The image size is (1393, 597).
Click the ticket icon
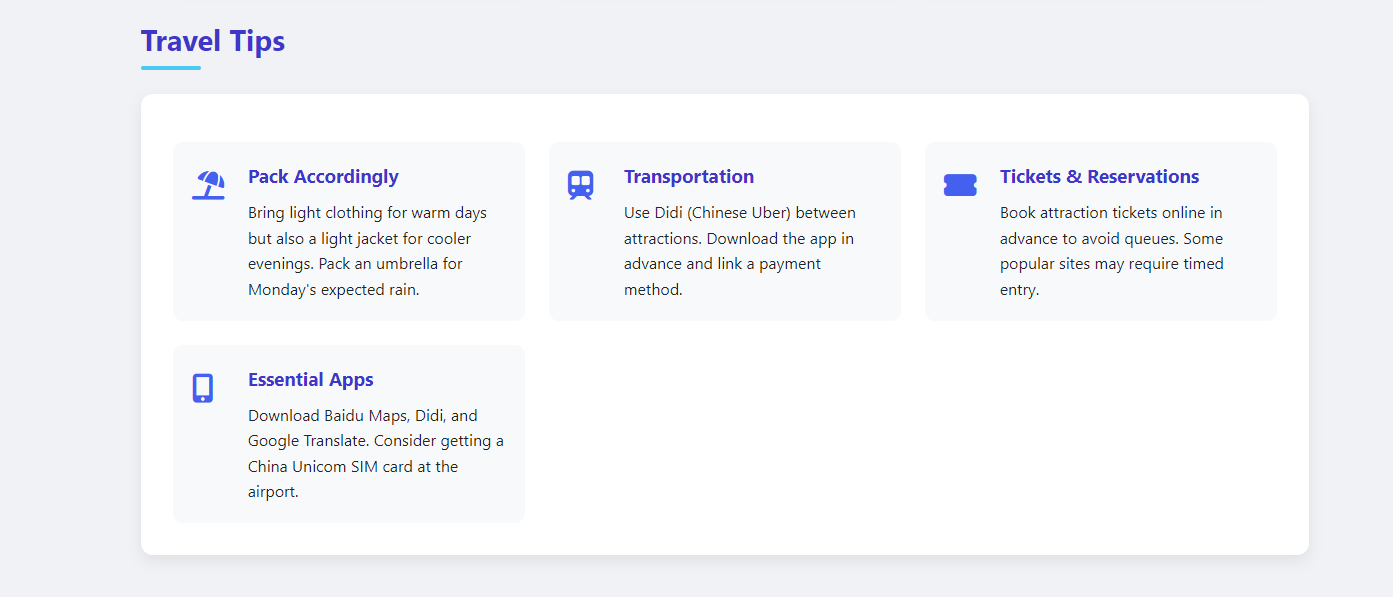pyautogui.click(x=960, y=185)
